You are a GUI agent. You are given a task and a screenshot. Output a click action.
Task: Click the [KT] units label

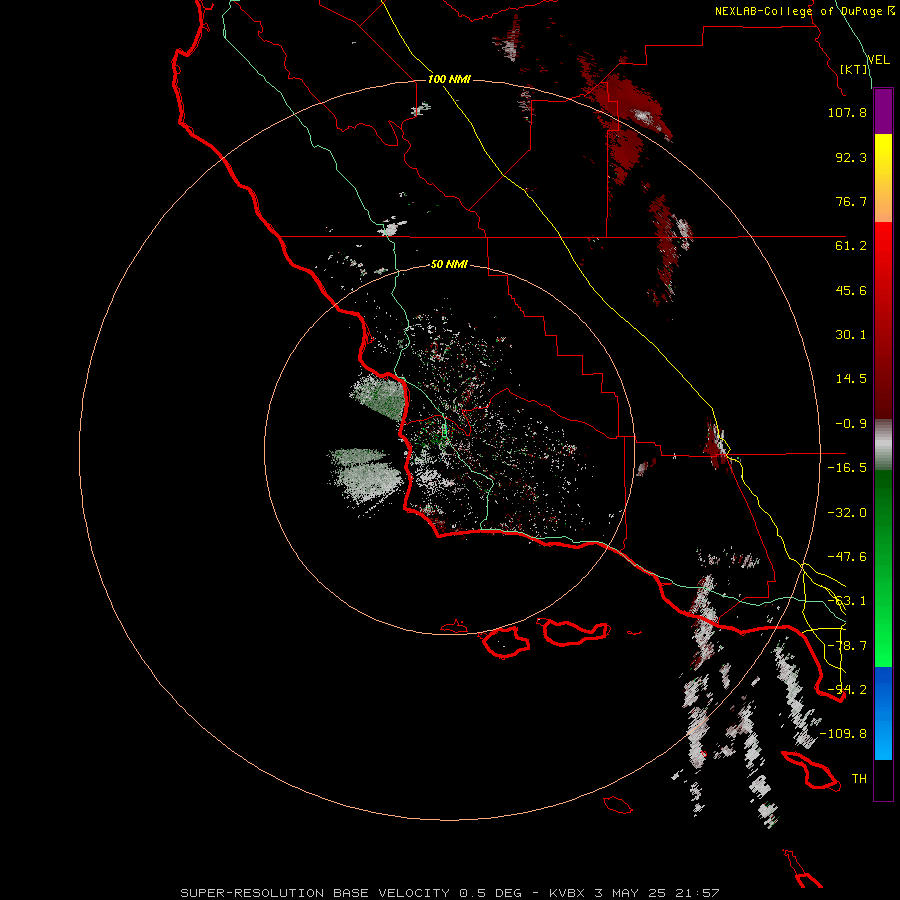854,69
